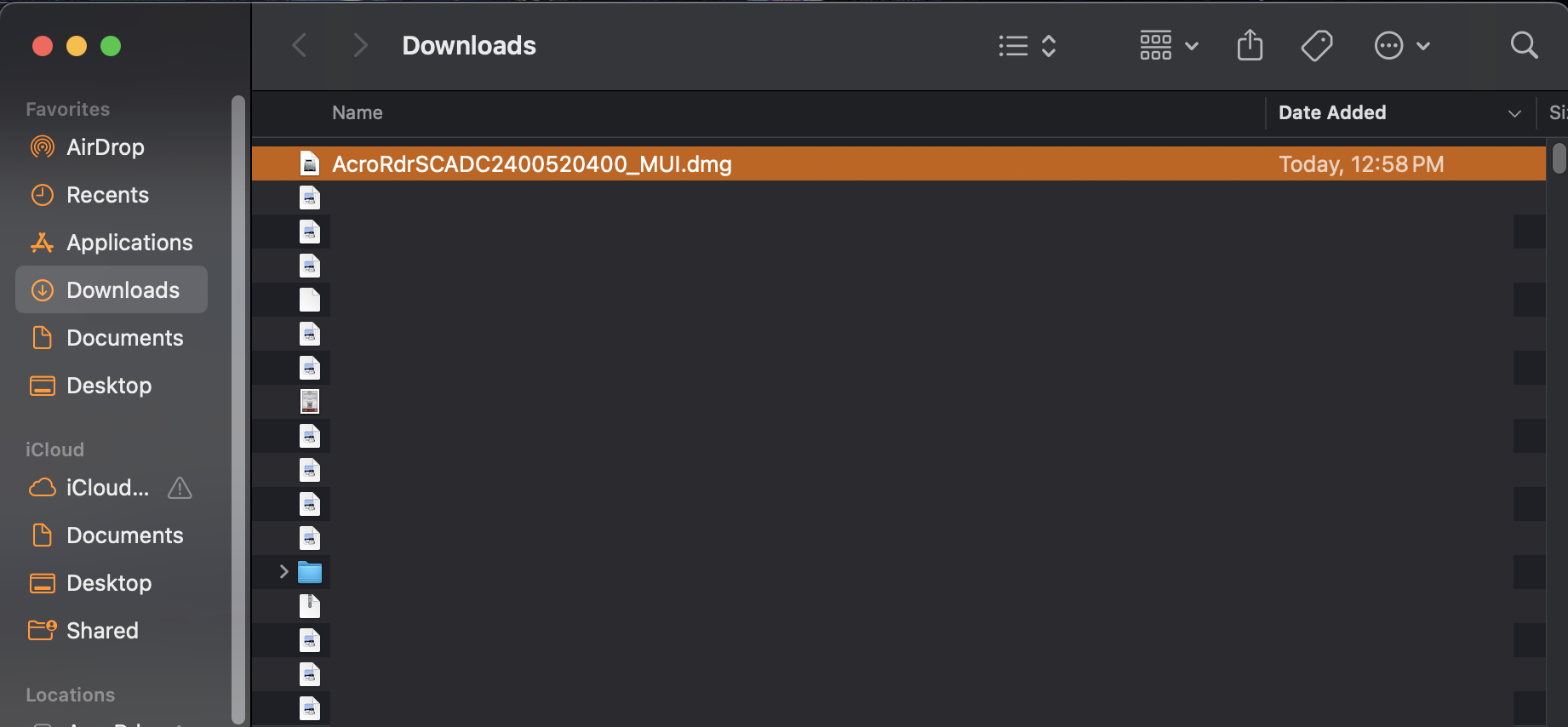Open the list view switcher
This screenshot has height=727, width=1568.
[x=1027, y=45]
